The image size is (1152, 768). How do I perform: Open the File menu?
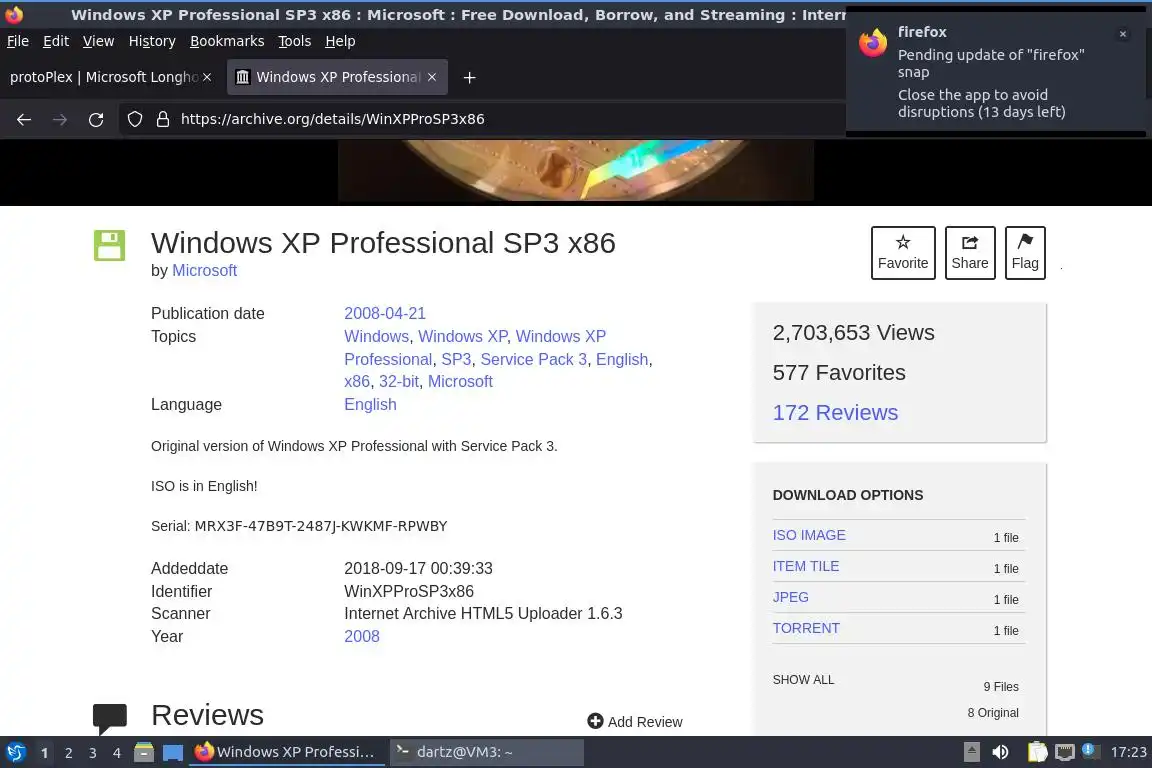18,41
